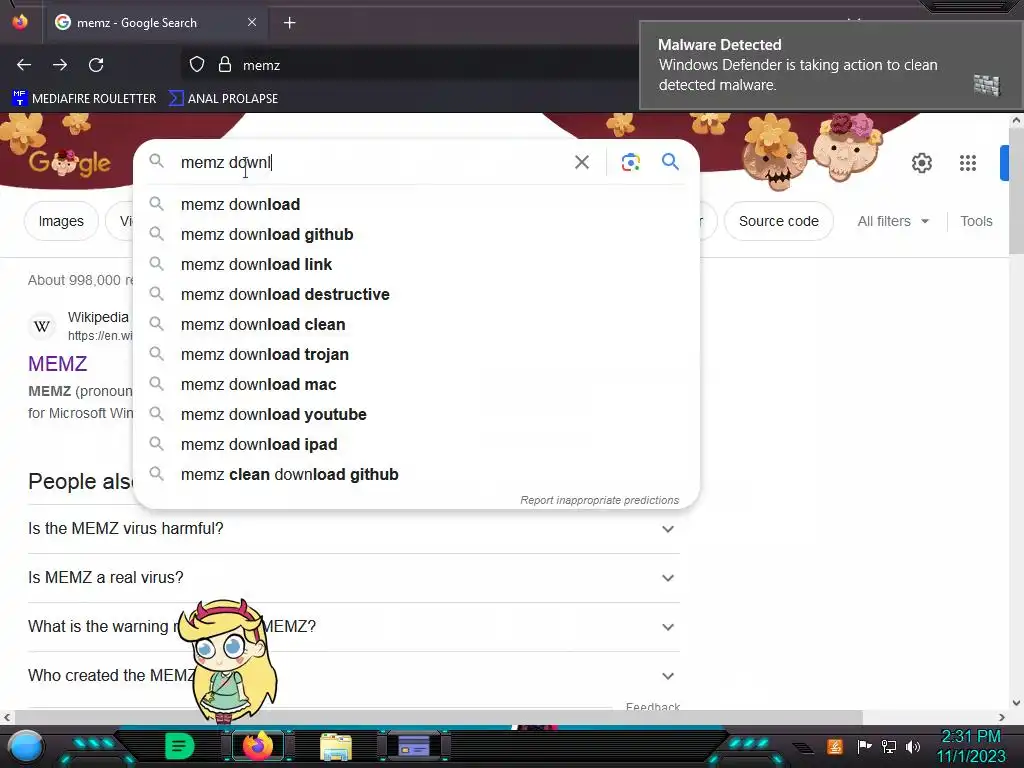Click the volume speaker tray icon
Image resolution: width=1024 pixels, height=768 pixels.
pyautogui.click(x=913, y=746)
